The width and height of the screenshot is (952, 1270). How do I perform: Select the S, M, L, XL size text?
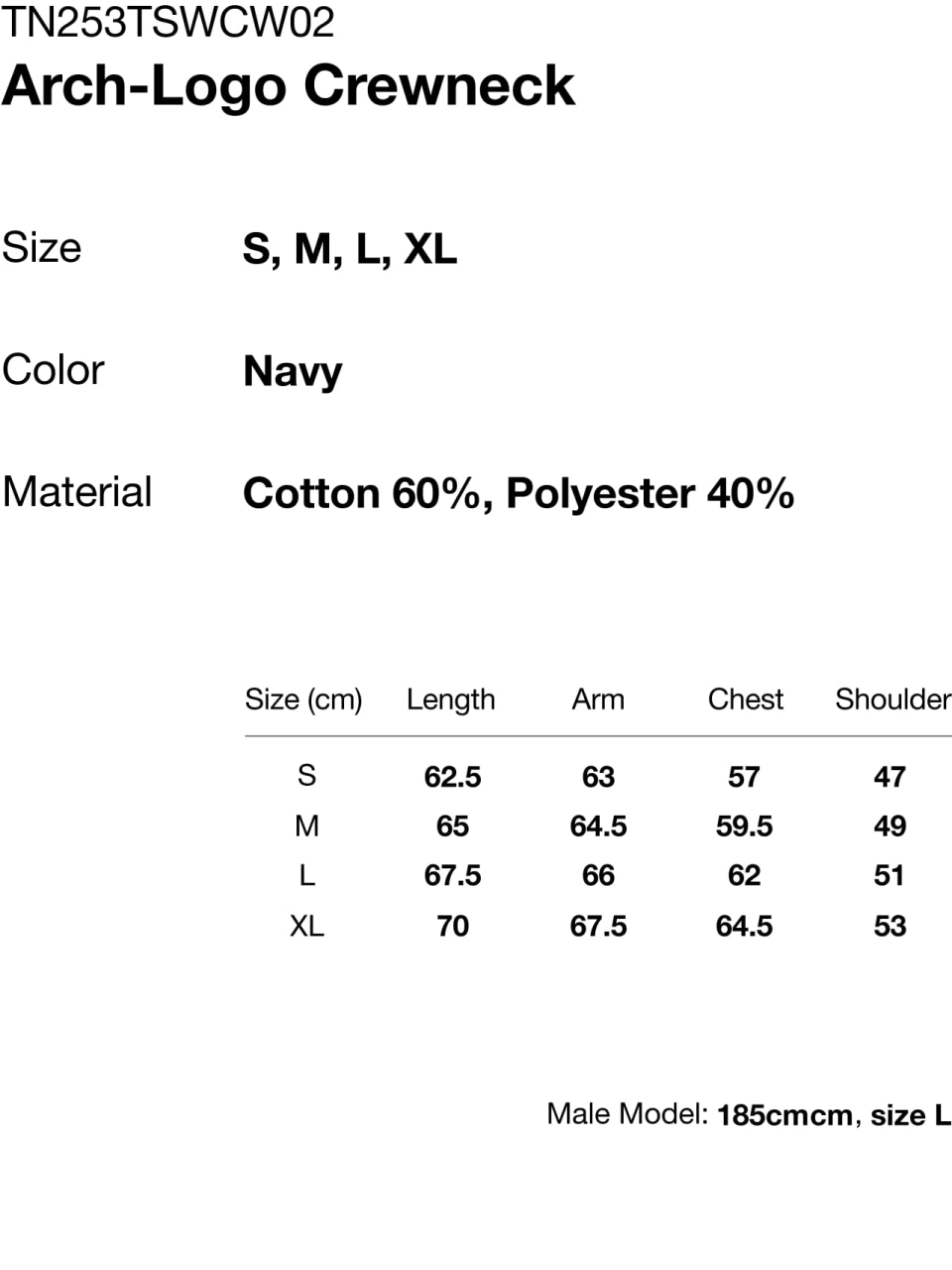pos(350,249)
